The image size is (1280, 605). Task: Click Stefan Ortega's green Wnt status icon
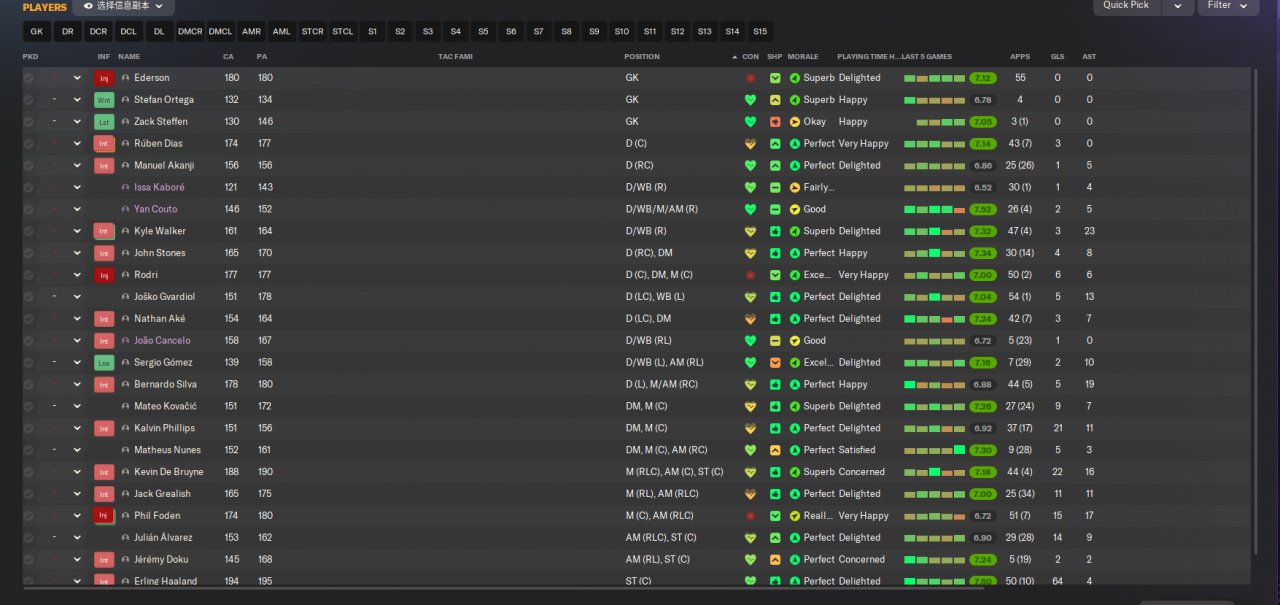coord(104,100)
